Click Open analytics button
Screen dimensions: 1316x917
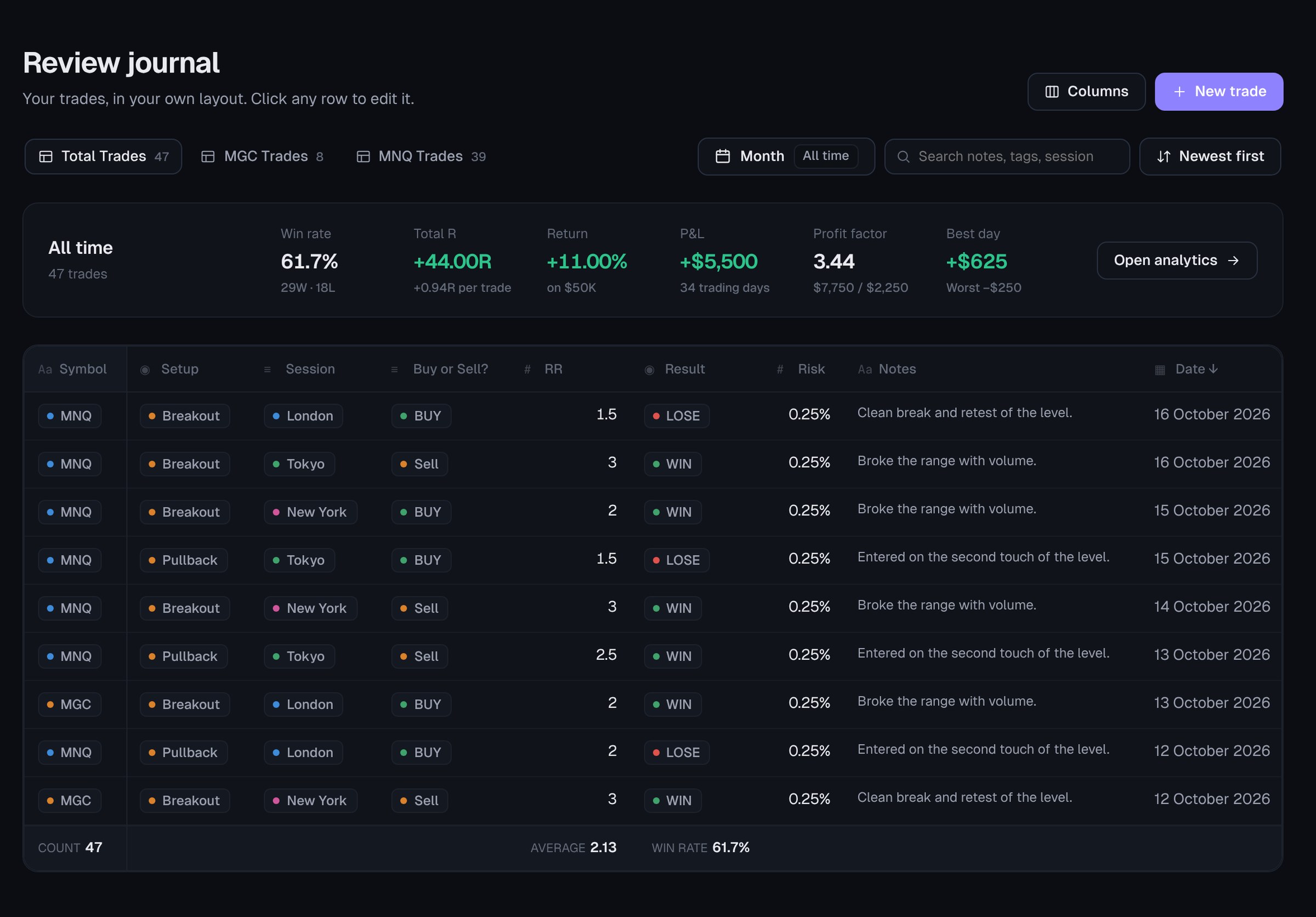click(1177, 261)
